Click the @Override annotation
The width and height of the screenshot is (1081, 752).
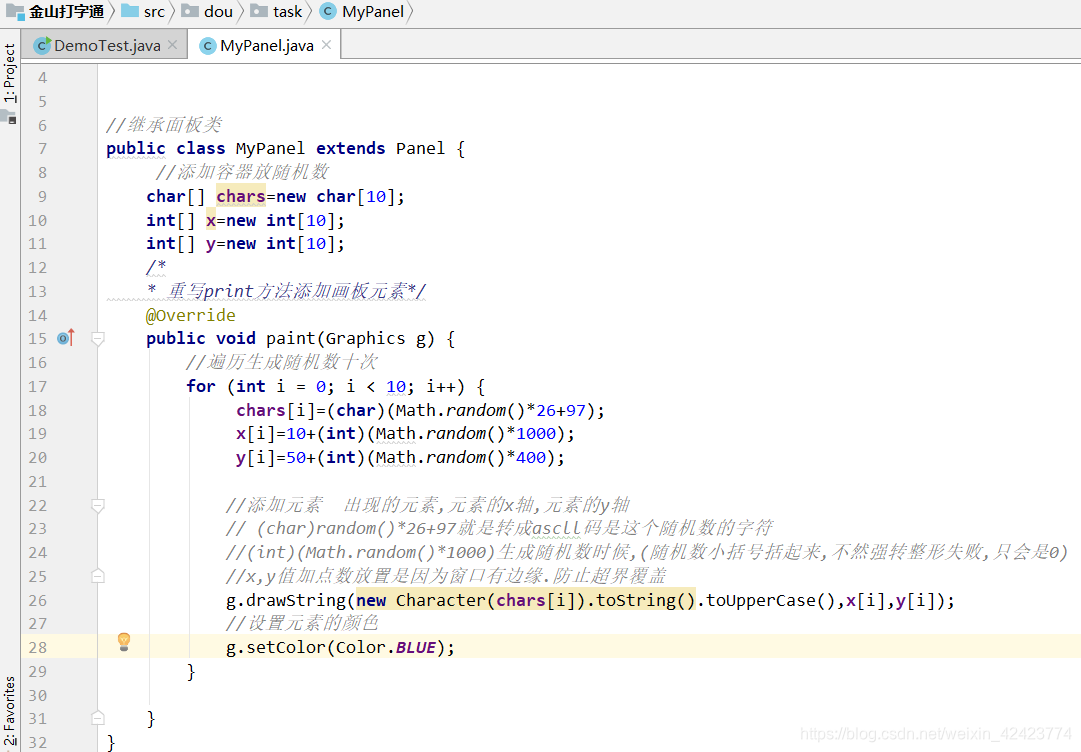tap(191, 315)
